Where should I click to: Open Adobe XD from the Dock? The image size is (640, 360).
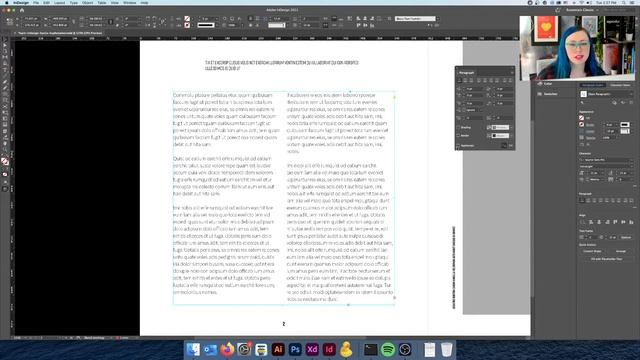(x=312, y=349)
